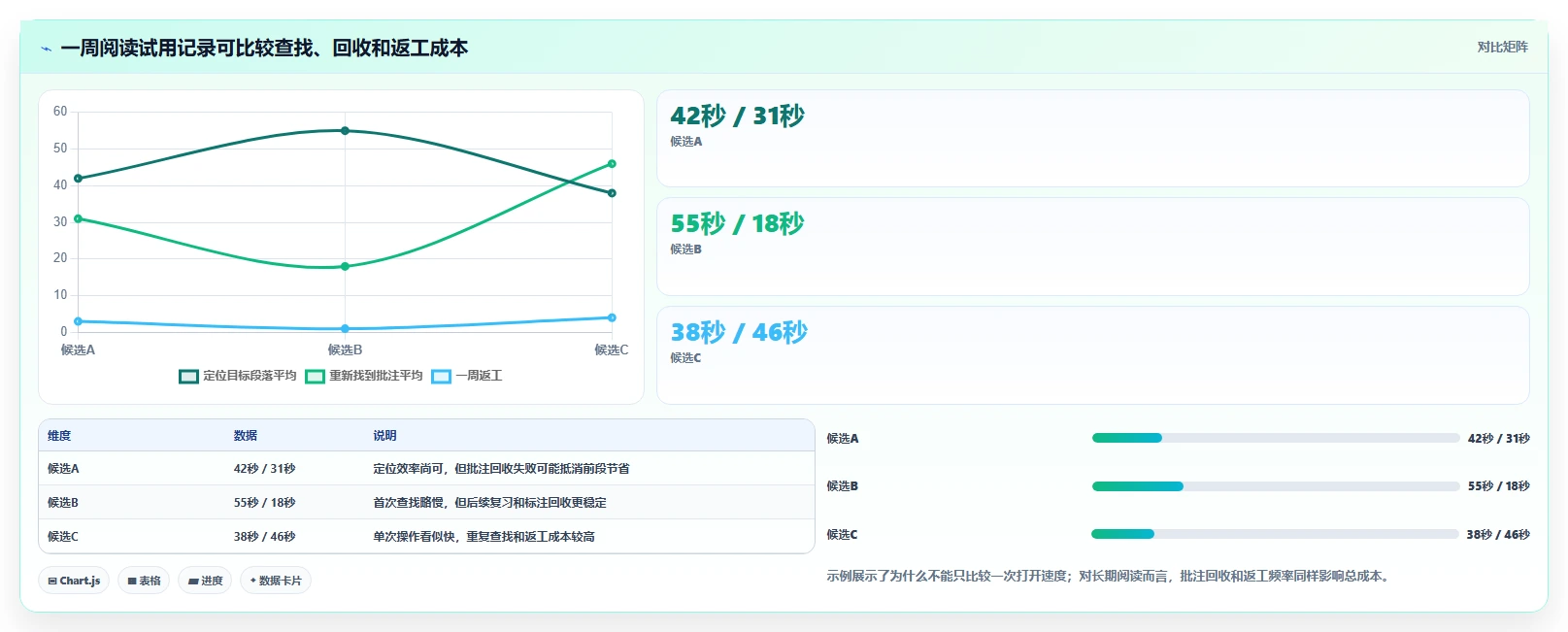The image size is (1568, 632).
Task: Click the dark green data point at 候选A
Action: (78, 179)
